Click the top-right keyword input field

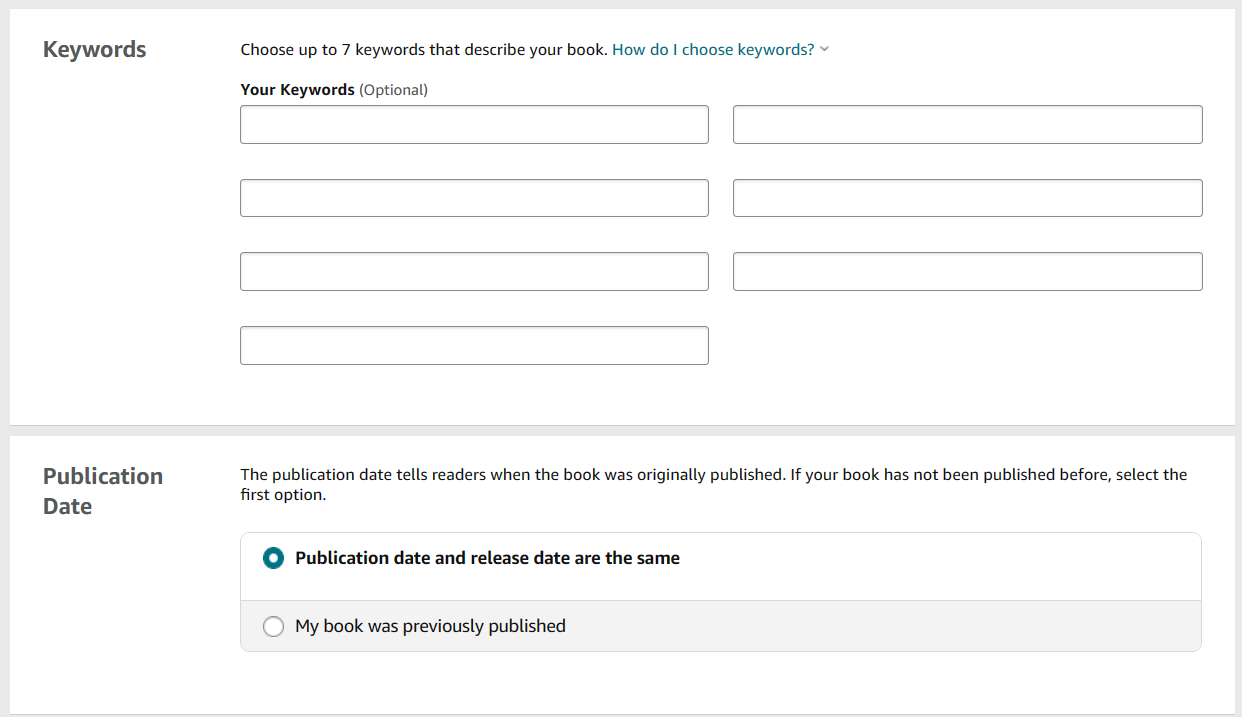[967, 125]
